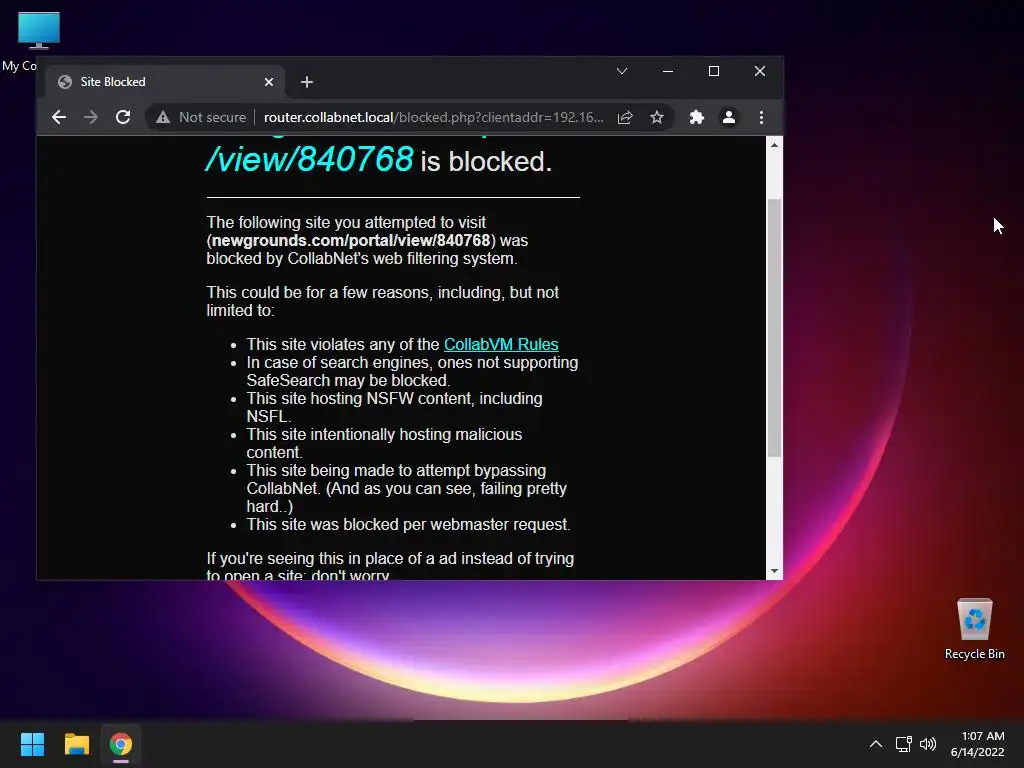Click 'This site intentionally hosting malicious content.'
Viewport: 1024px width, 768px height.
coord(384,443)
